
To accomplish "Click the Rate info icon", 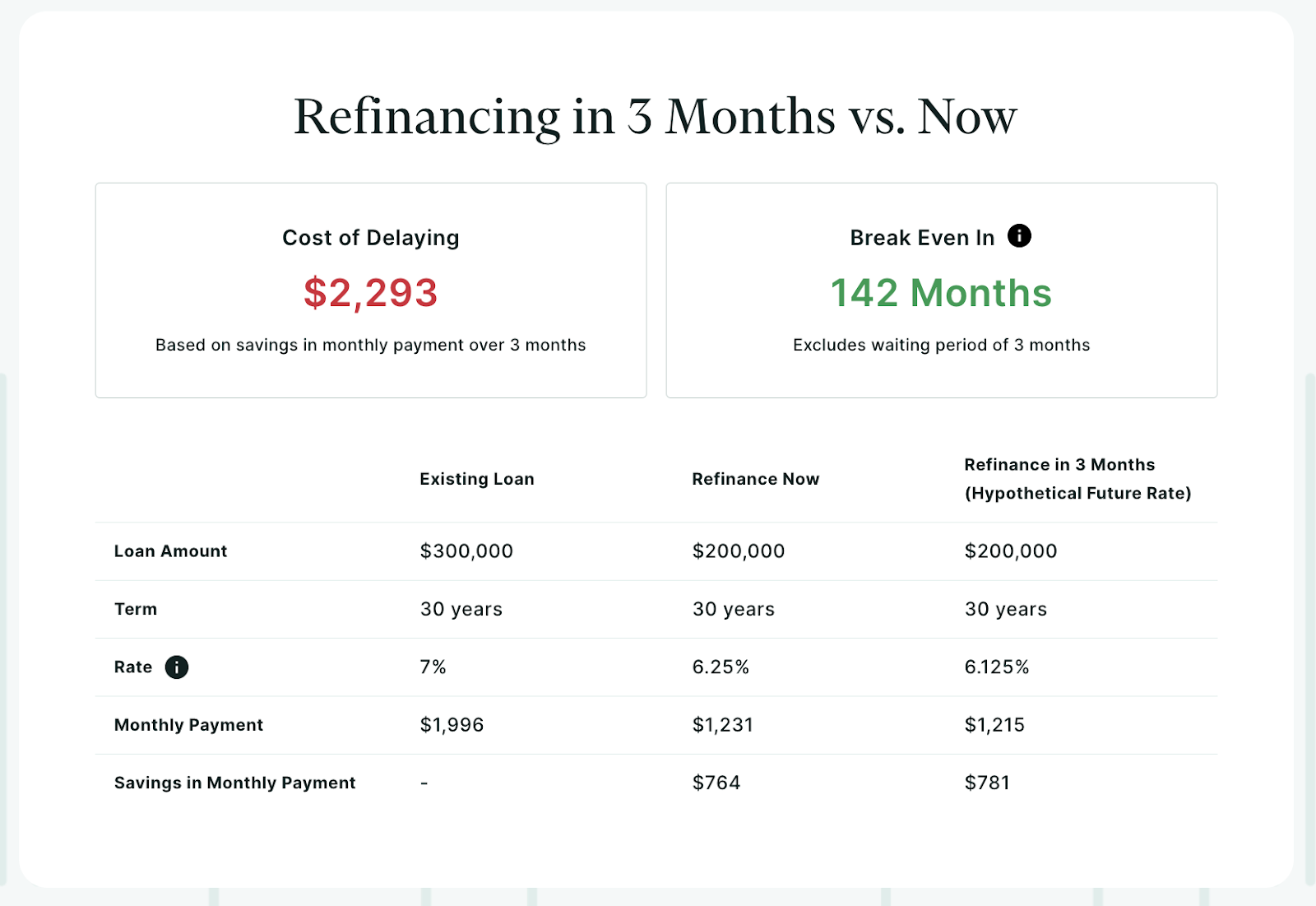I will click(x=176, y=667).
